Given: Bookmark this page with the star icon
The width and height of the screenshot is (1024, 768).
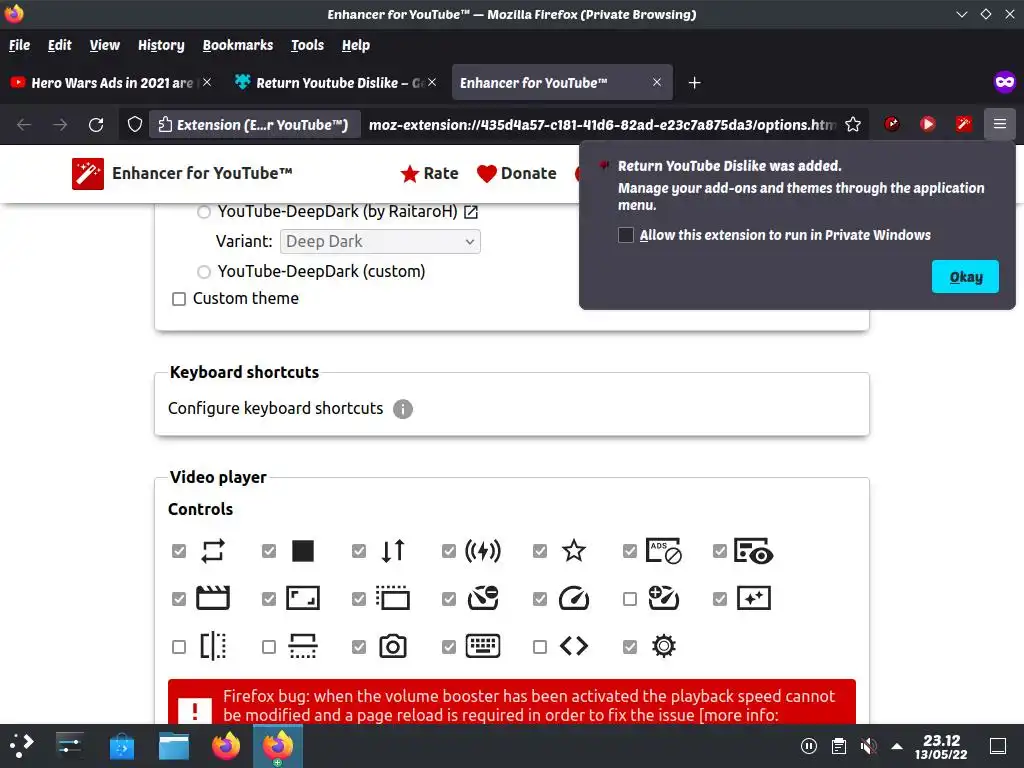Looking at the screenshot, I should 853,124.
